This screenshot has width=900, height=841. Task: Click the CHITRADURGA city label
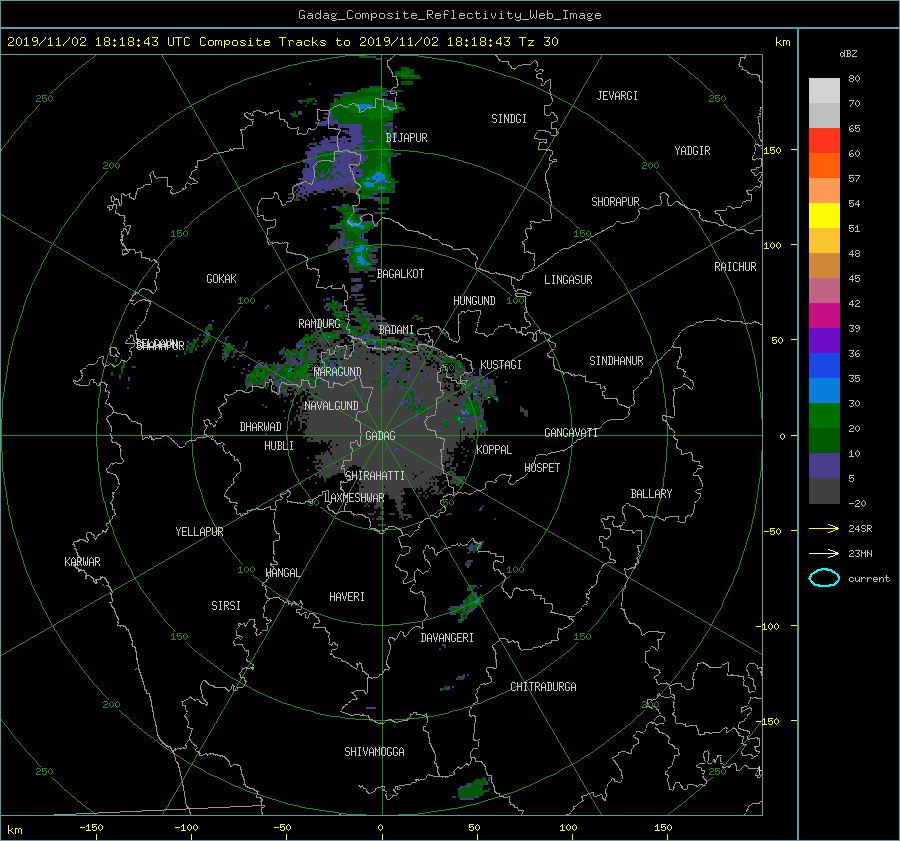click(543, 687)
